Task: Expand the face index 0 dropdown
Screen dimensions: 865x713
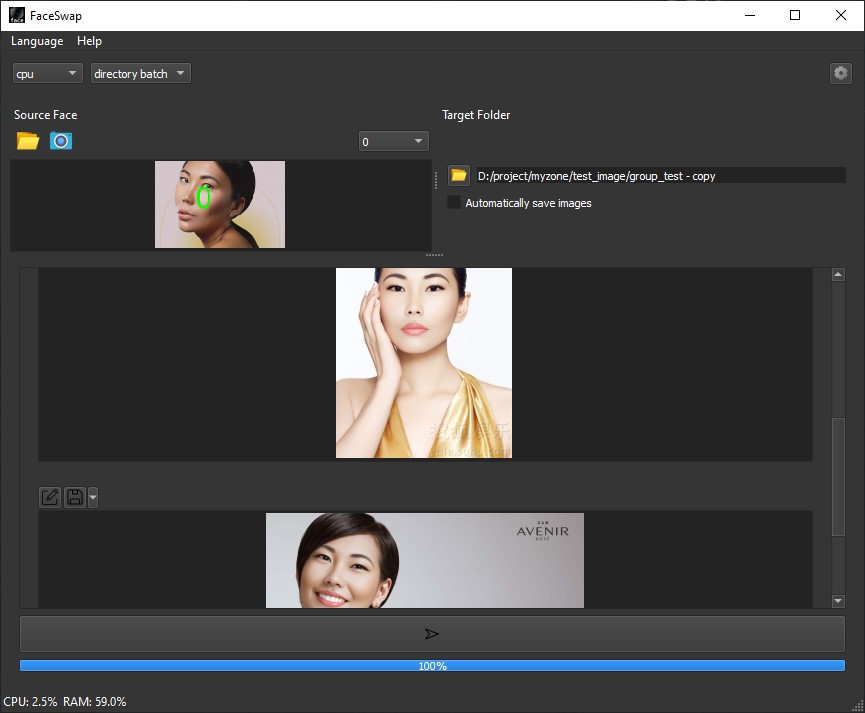Action: point(393,141)
